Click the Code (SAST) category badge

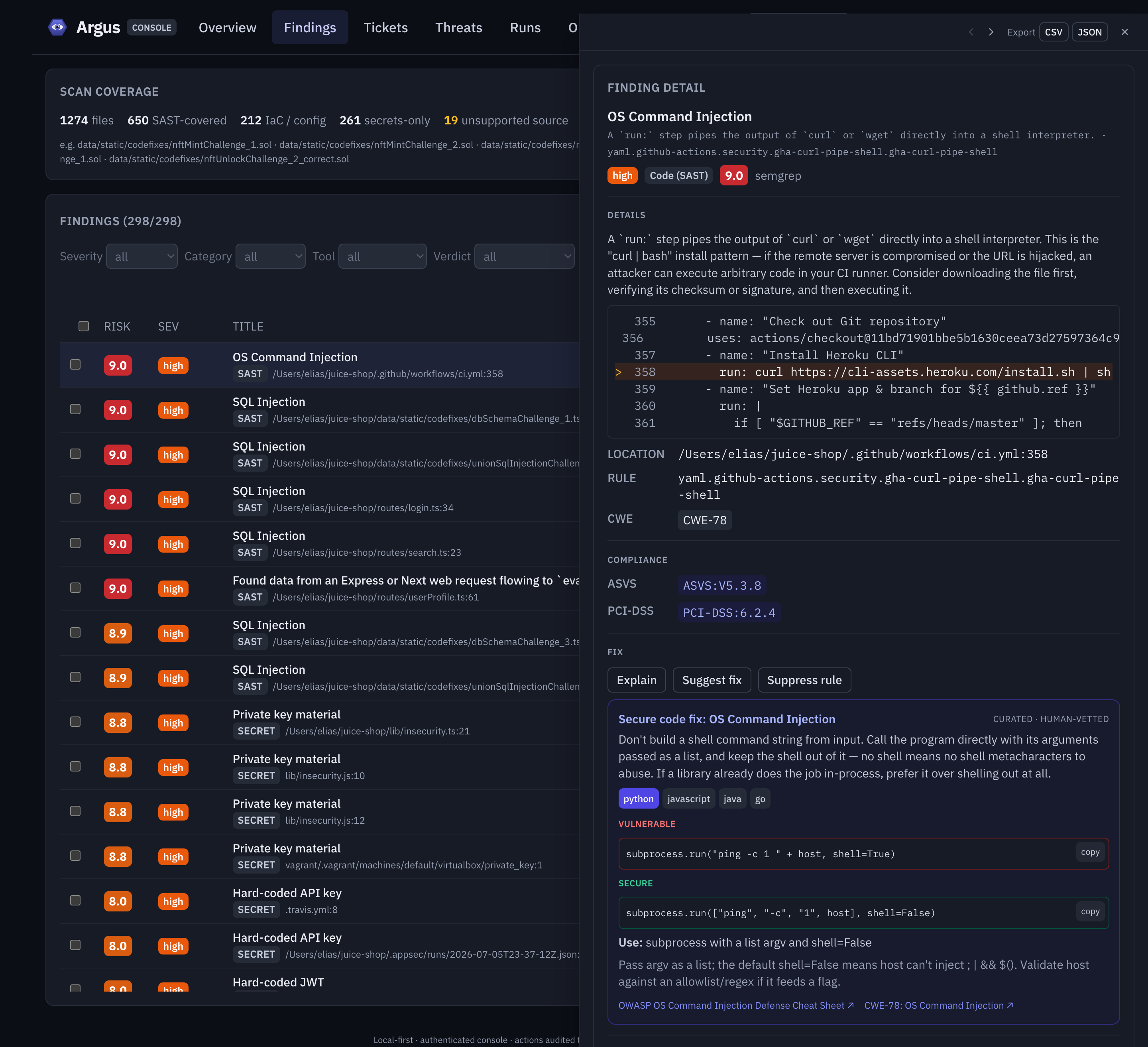(x=679, y=175)
